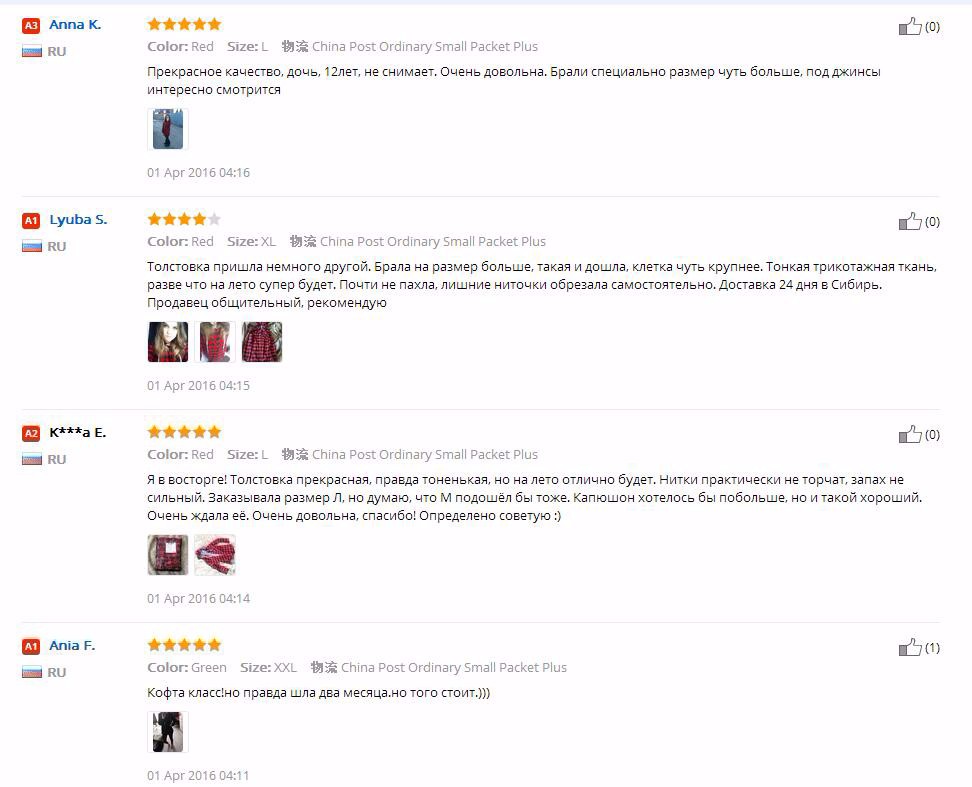Viewport: 972px width, 787px height.
Task: Click the helpful (1) icon on Ania F.'s review
Action: coord(910,646)
